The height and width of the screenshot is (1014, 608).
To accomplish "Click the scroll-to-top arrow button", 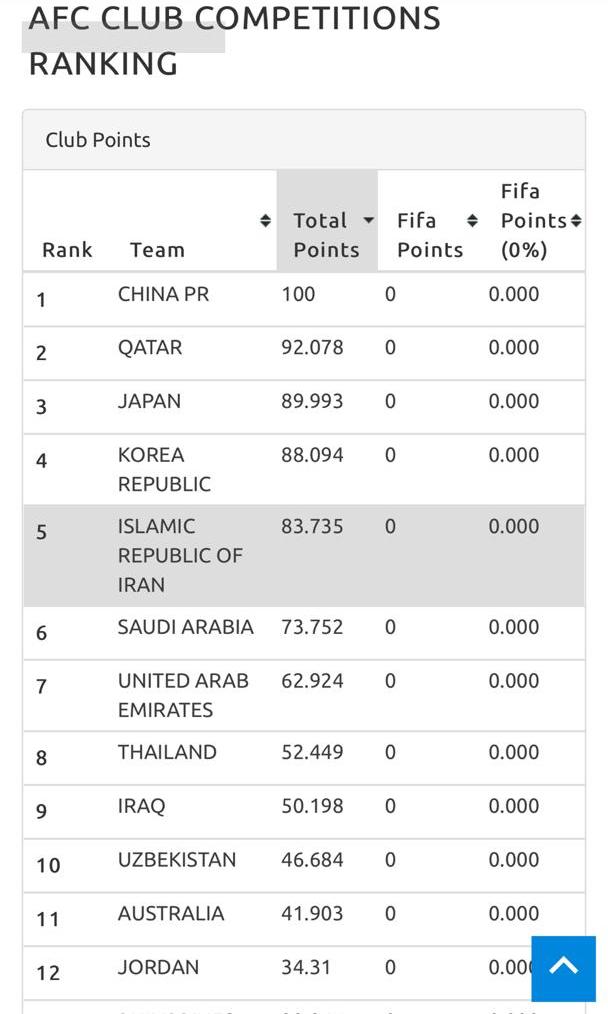I will [x=563, y=968].
